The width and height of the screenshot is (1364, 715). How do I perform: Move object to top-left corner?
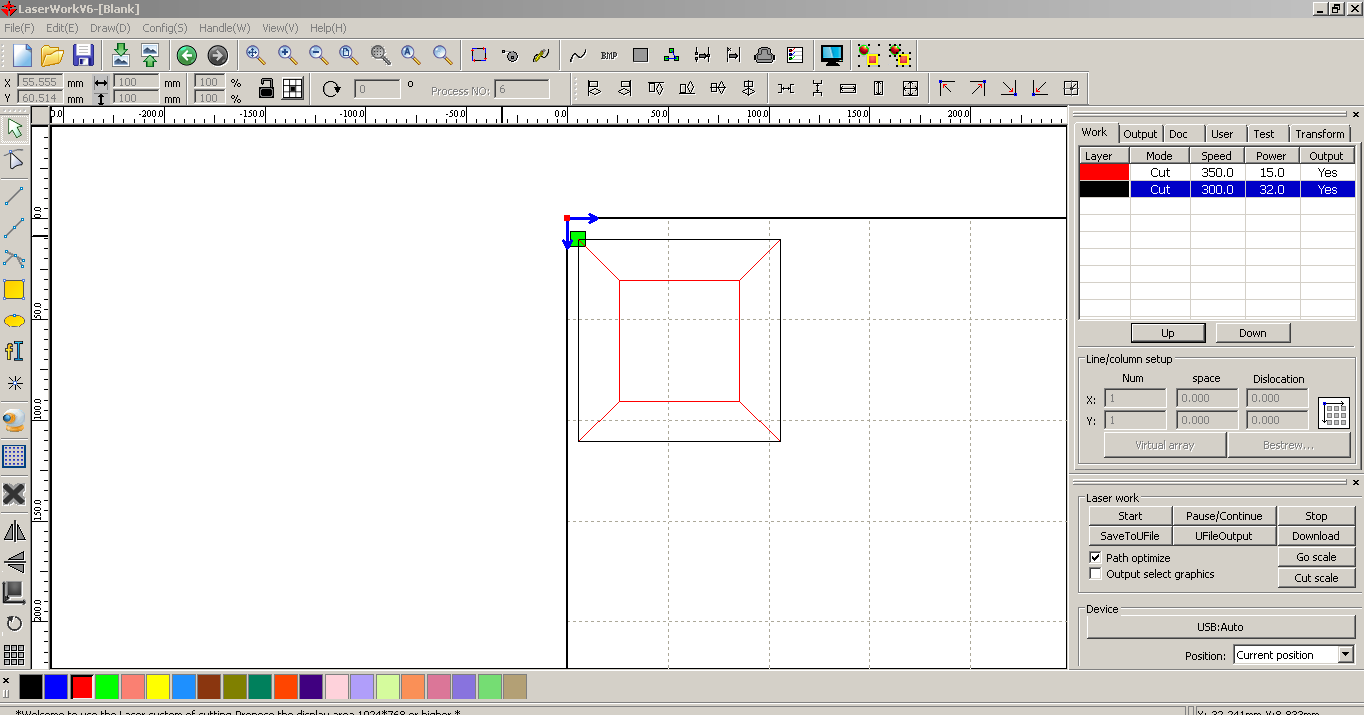tap(946, 88)
